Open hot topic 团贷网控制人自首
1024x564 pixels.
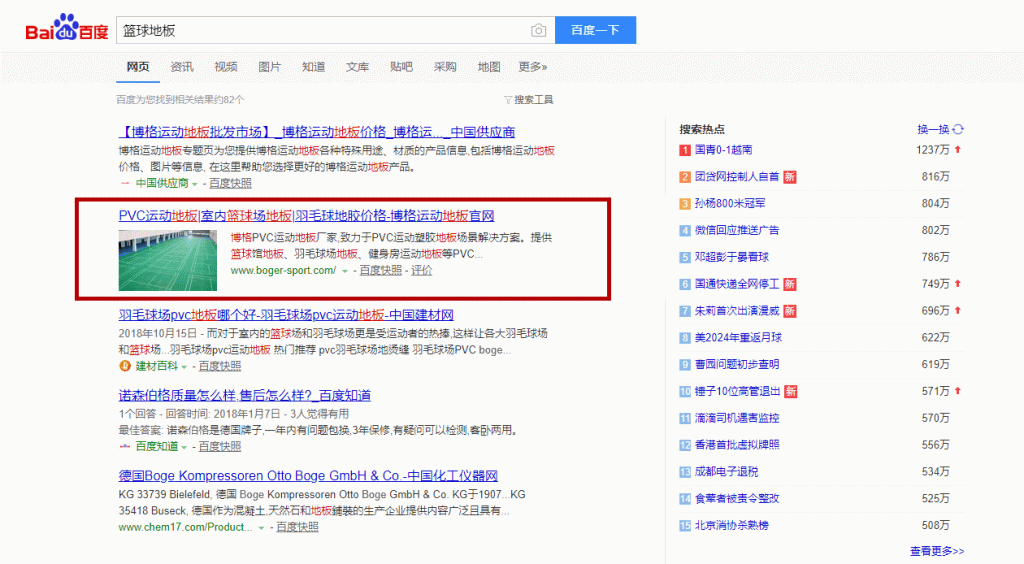click(x=737, y=177)
